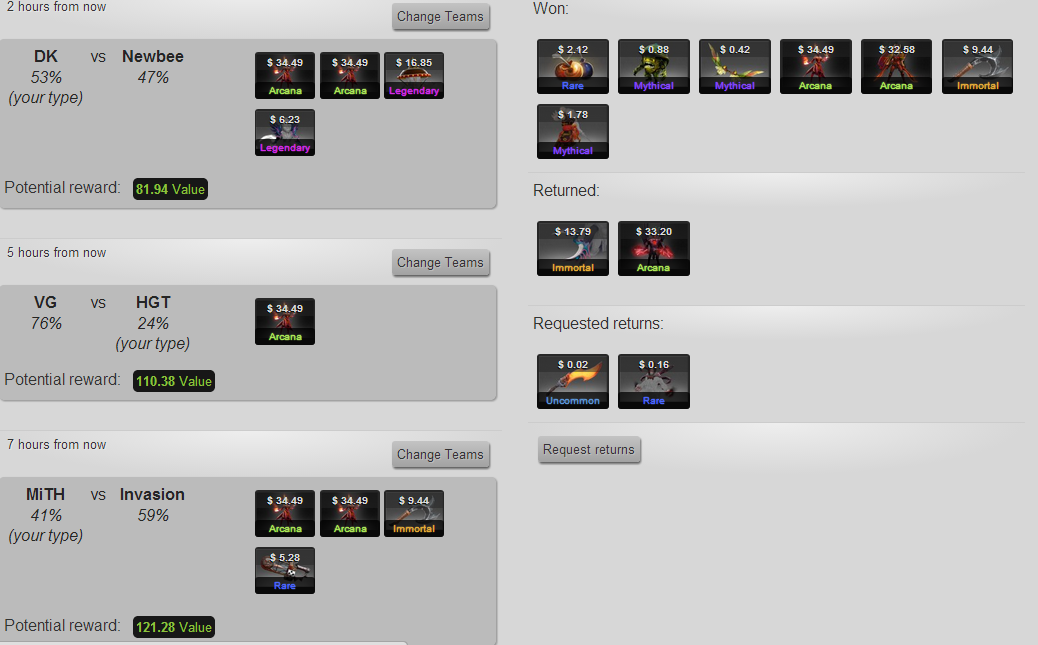Change teams for MiTH vs Invasion
Viewport: 1038px width, 645px height.
click(x=440, y=454)
